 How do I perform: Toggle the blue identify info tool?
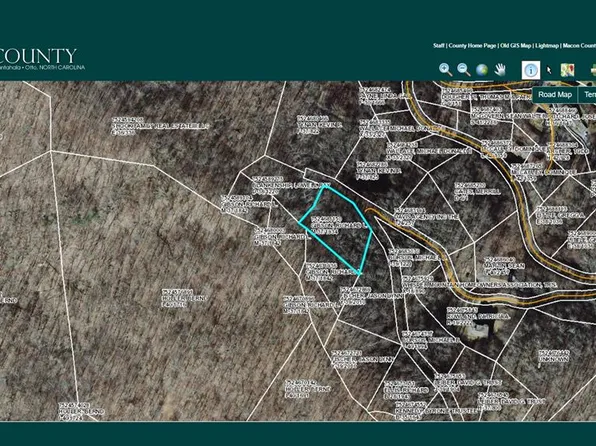point(531,70)
